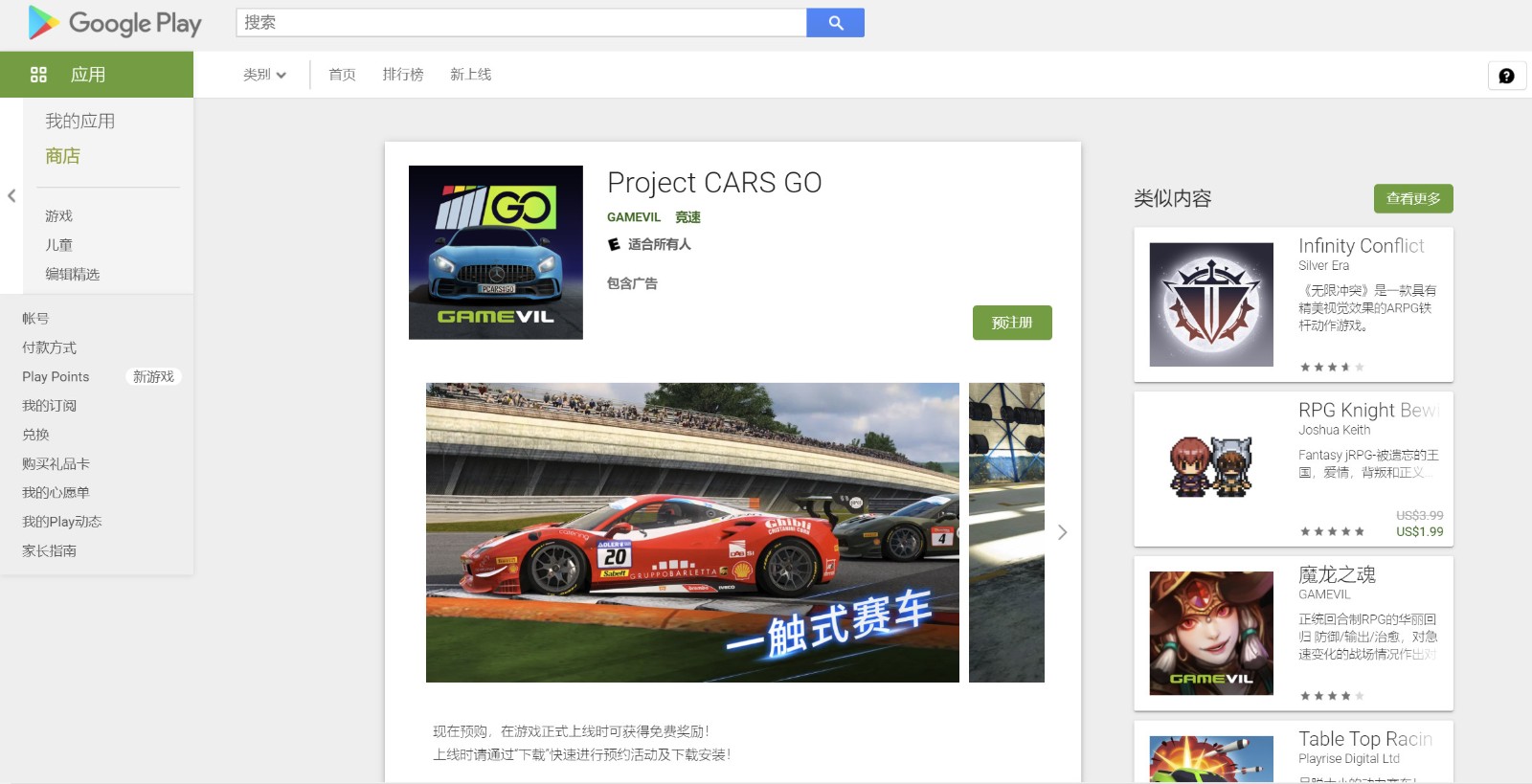1532x784 pixels.
Task: Click GAMEVIL developer link
Action: [634, 217]
